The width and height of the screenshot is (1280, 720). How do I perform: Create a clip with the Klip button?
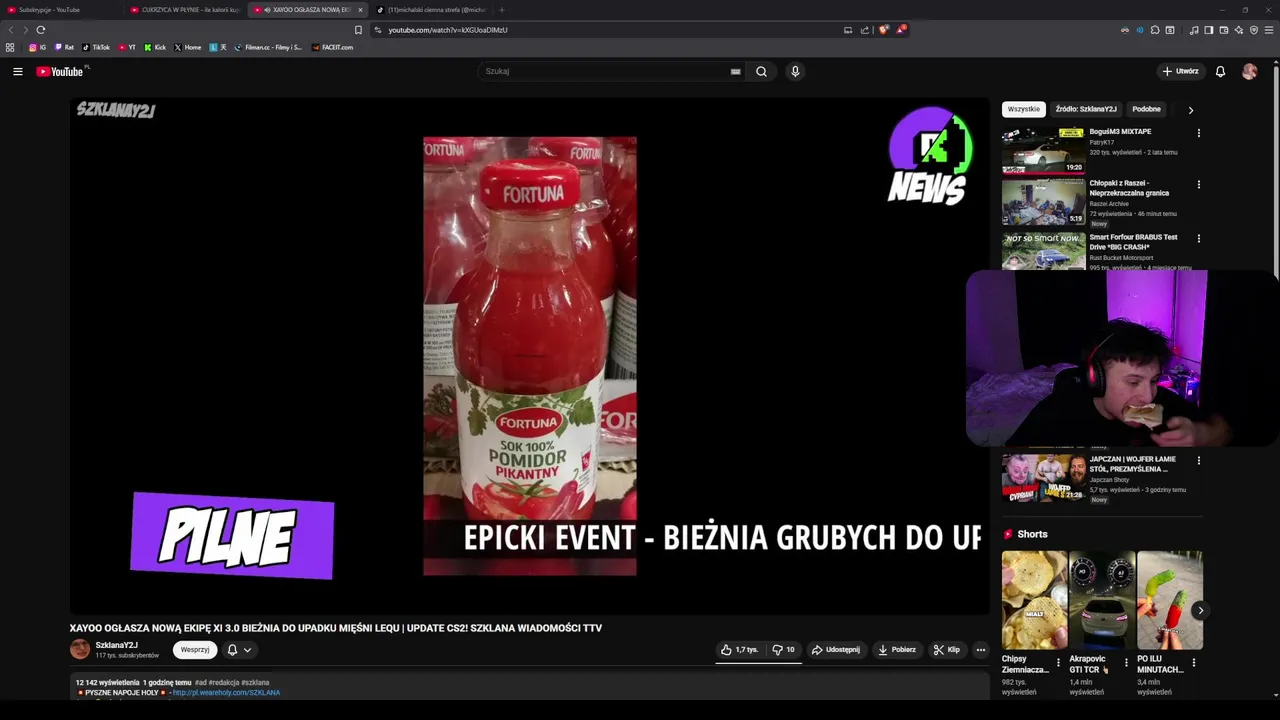pos(947,650)
